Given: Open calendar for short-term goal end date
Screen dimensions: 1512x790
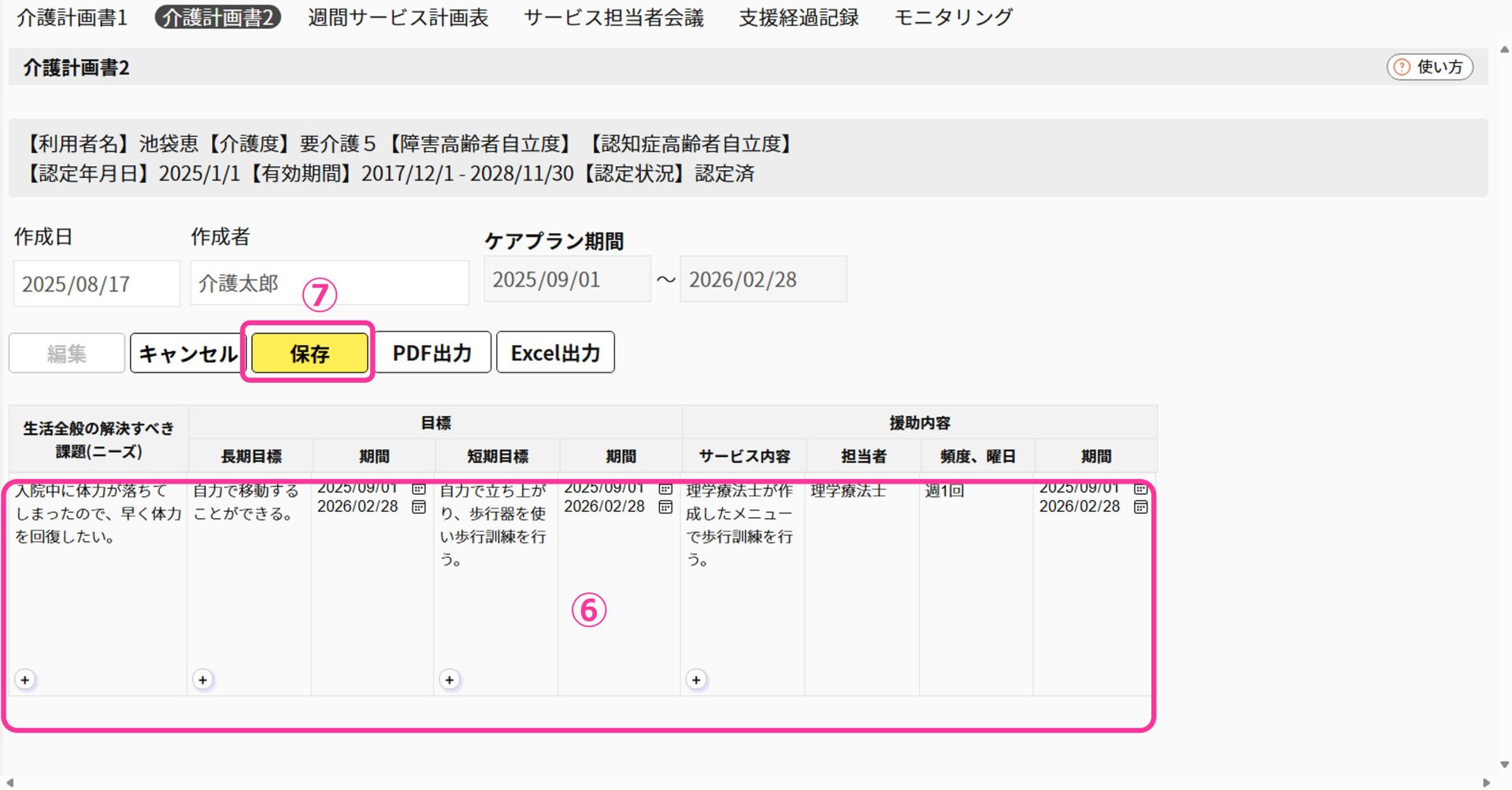Looking at the screenshot, I should tap(665, 507).
